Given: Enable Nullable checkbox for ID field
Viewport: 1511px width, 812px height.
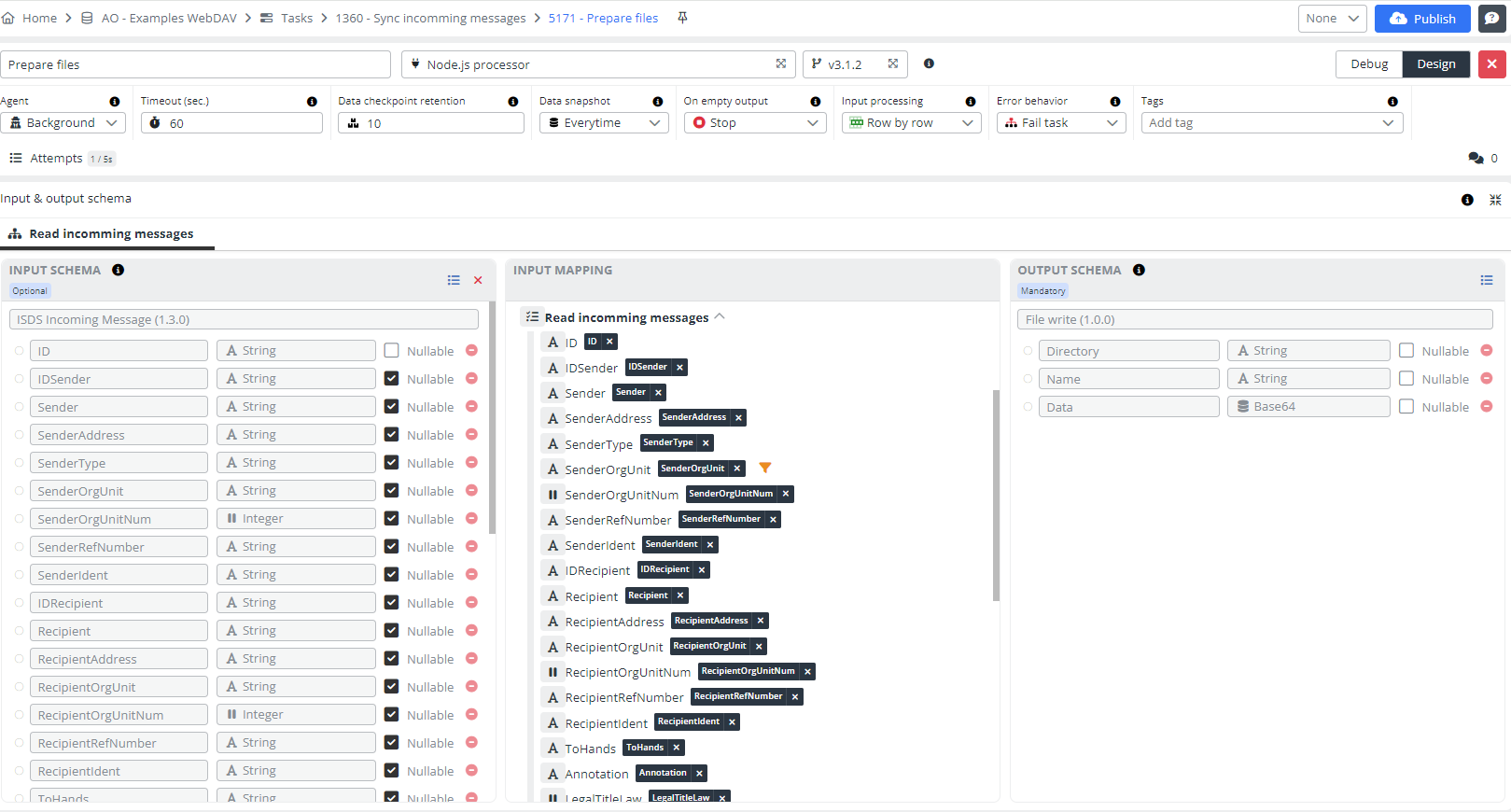Looking at the screenshot, I should (x=392, y=351).
